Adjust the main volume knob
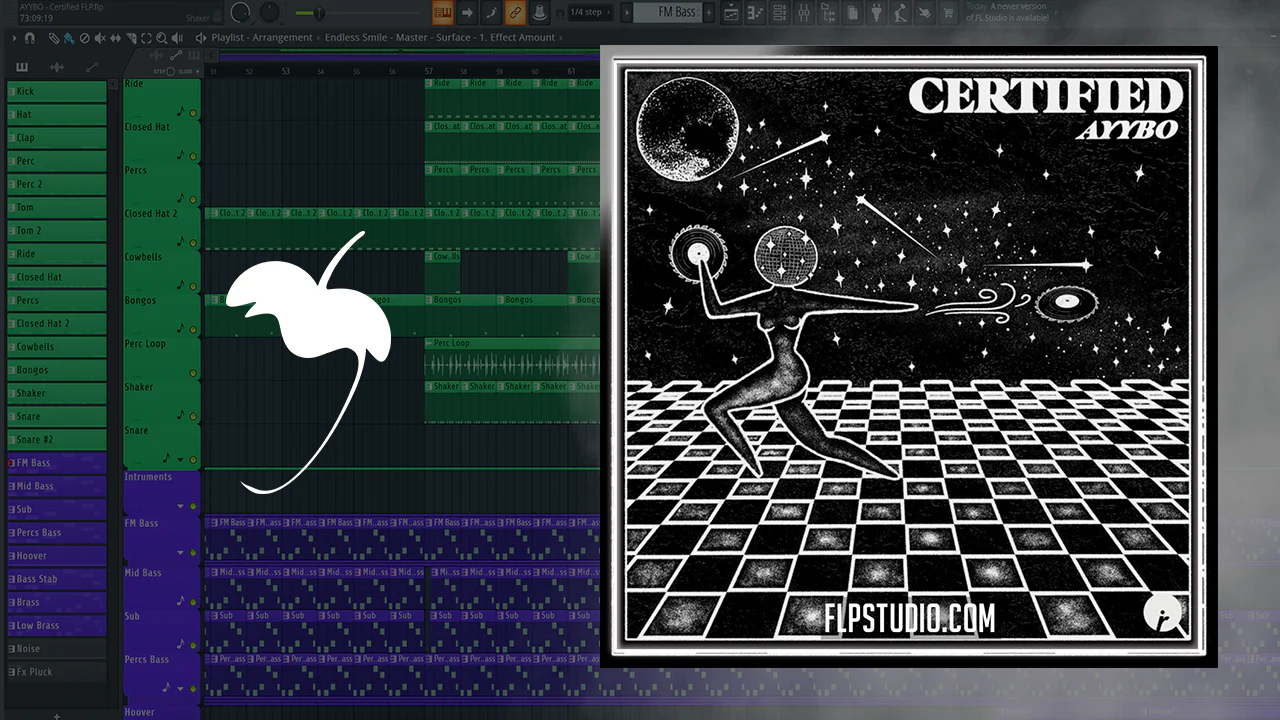The width and height of the screenshot is (1280, 720). click(241, 12)
